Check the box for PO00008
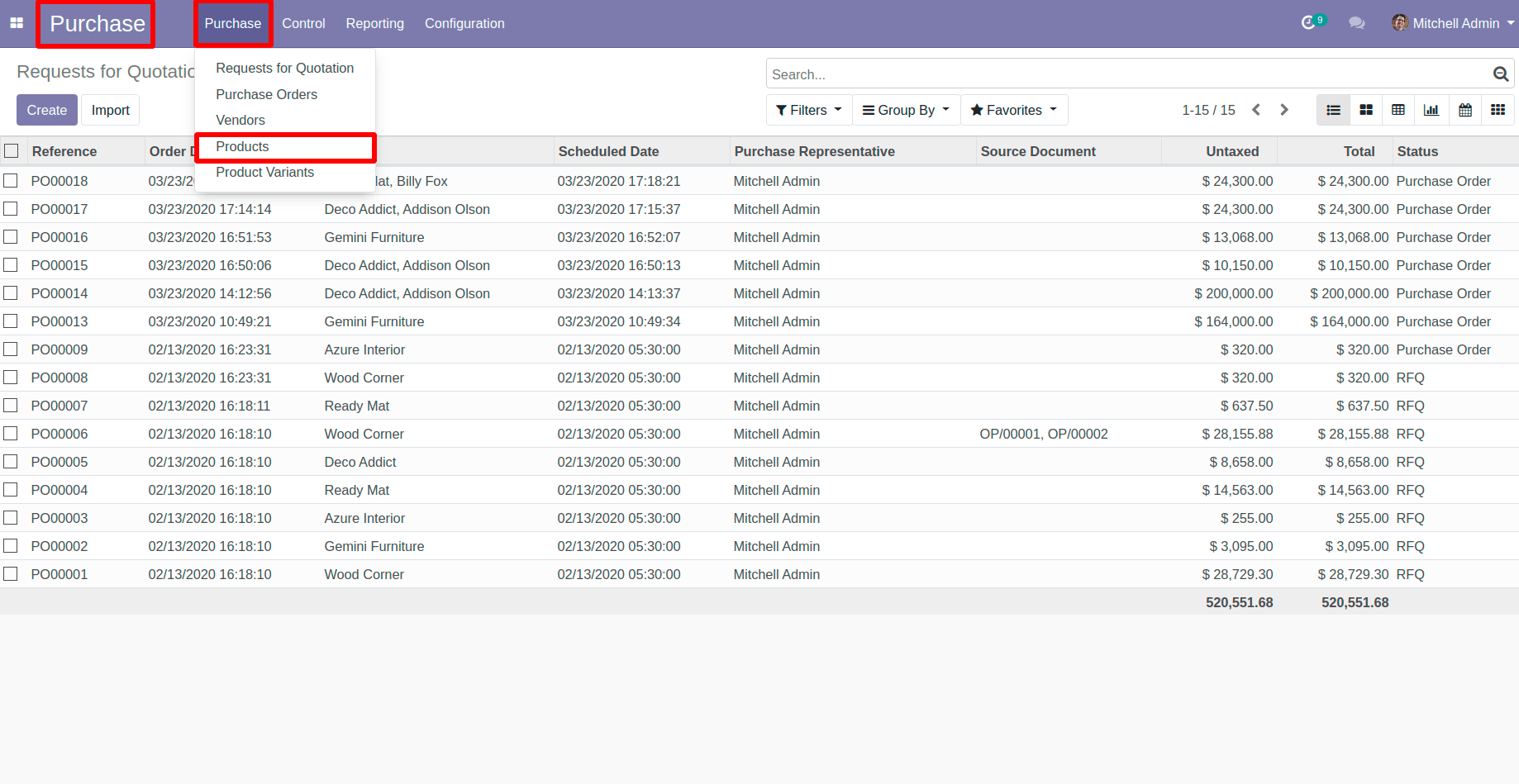1519x784 pixels. [11, 378]
